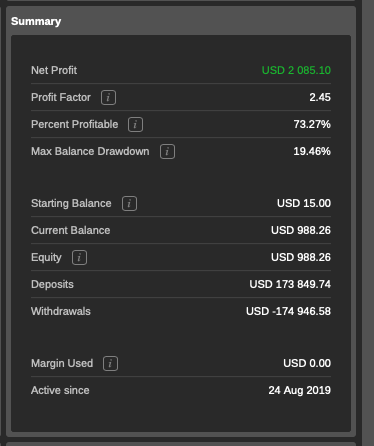Click the Deposits row label

click(x=52, y=284)
